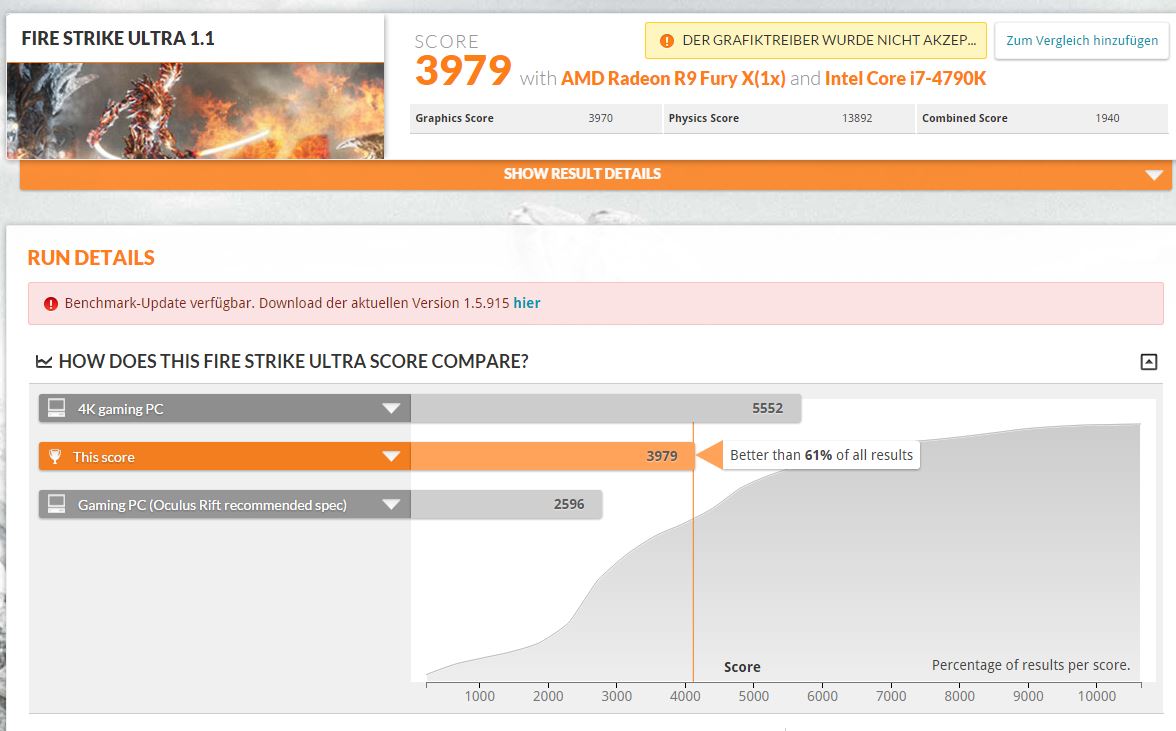Click the RUN DETAILS heading
The width and height of the screenshot is (1176, 731).
pos(91,258)
